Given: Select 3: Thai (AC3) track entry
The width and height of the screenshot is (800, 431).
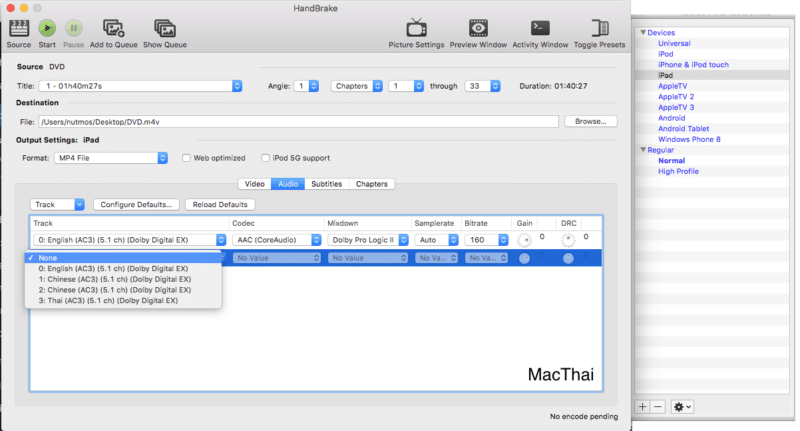Looking at the screenshot, I should click(x=123, y=301).
